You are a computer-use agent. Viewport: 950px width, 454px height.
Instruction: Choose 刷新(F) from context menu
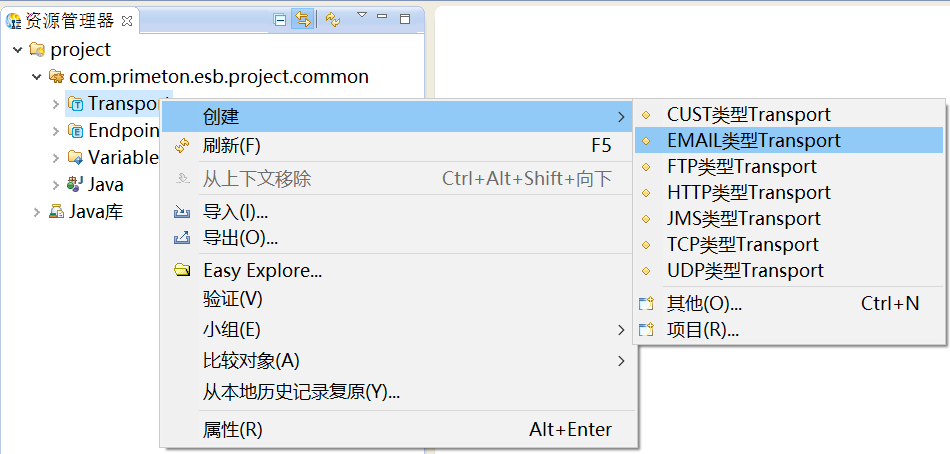[231, 146]
